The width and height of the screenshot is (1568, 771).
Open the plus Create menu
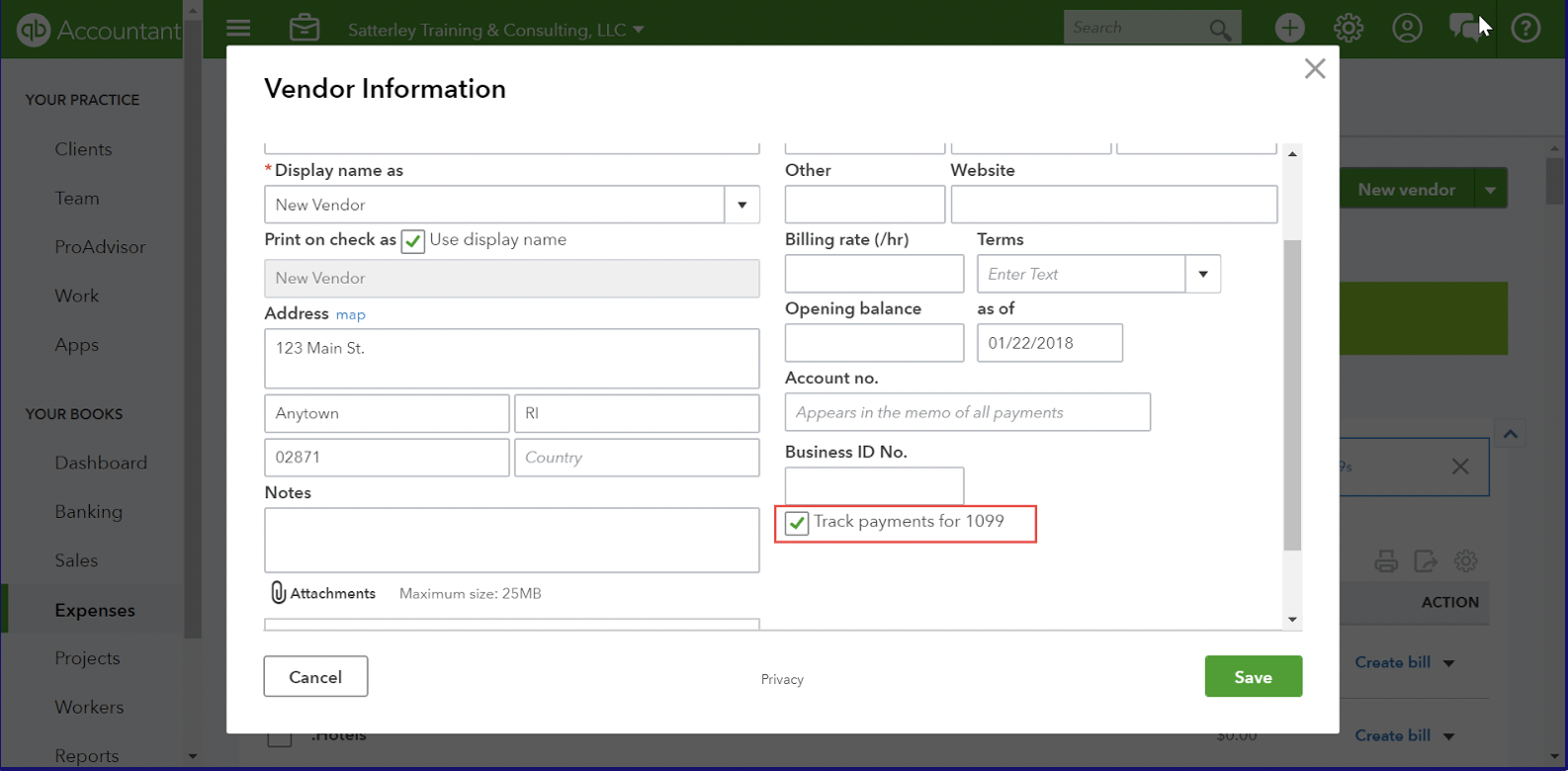pos(1289,28)
